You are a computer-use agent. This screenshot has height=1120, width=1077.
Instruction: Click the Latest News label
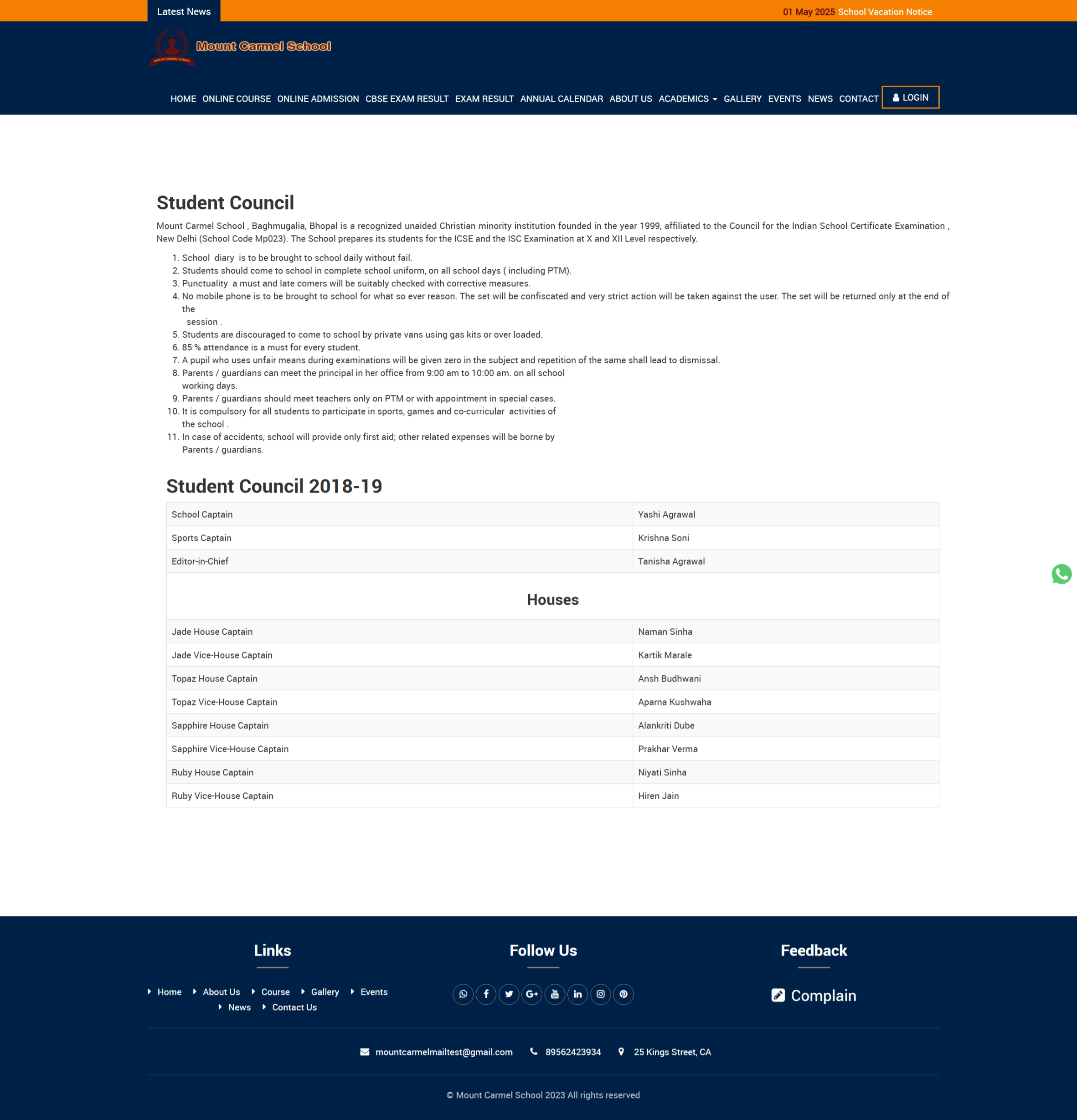click(x=184, y=11)
